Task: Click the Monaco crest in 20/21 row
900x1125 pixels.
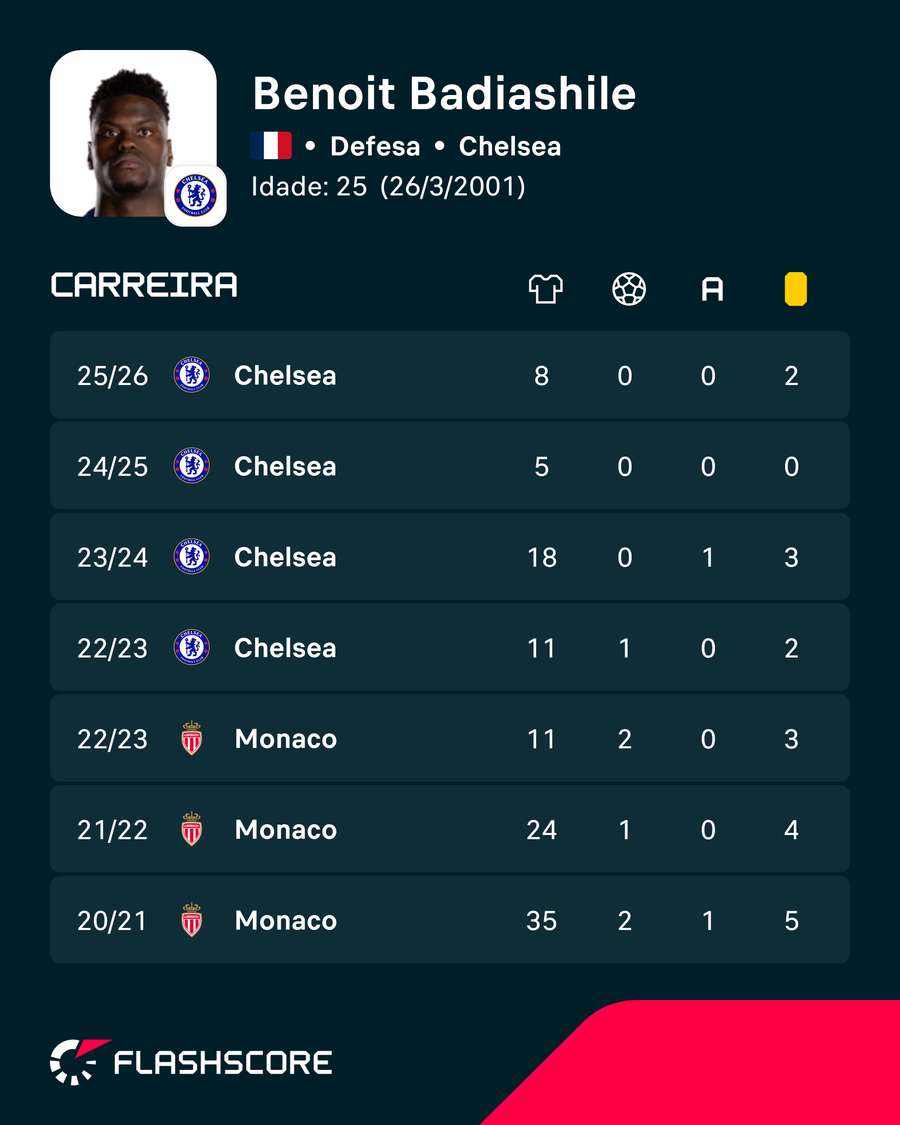Action: click(192, 920)
